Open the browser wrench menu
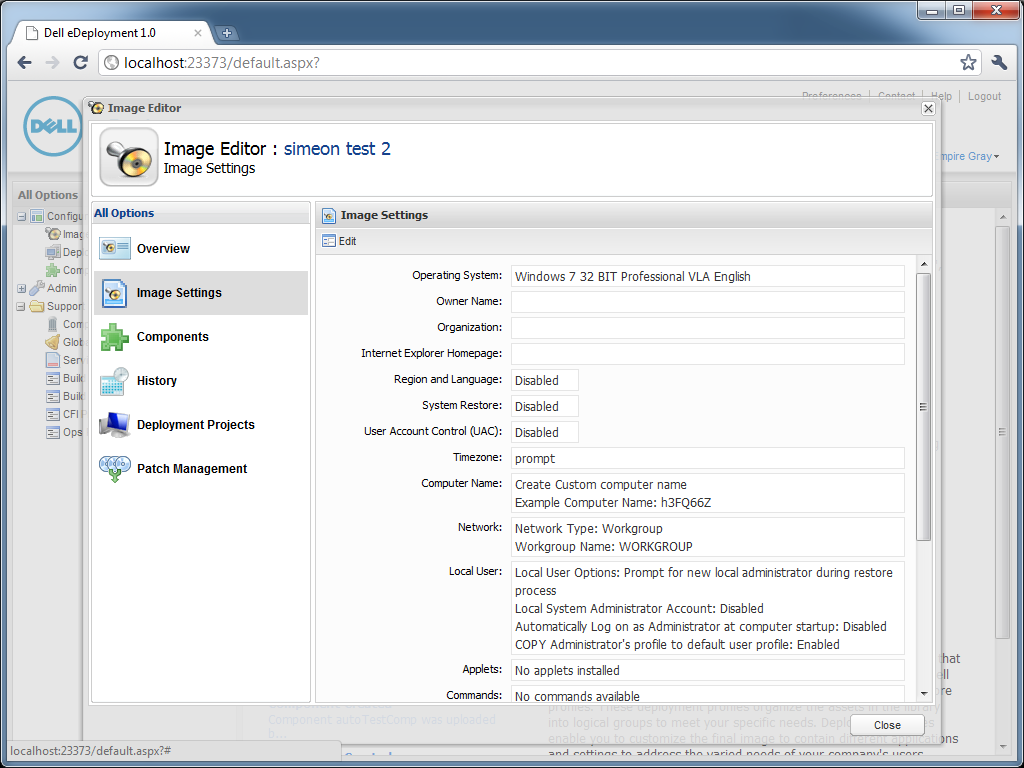This screenshot has width=1024, height=768. (999, 63)
